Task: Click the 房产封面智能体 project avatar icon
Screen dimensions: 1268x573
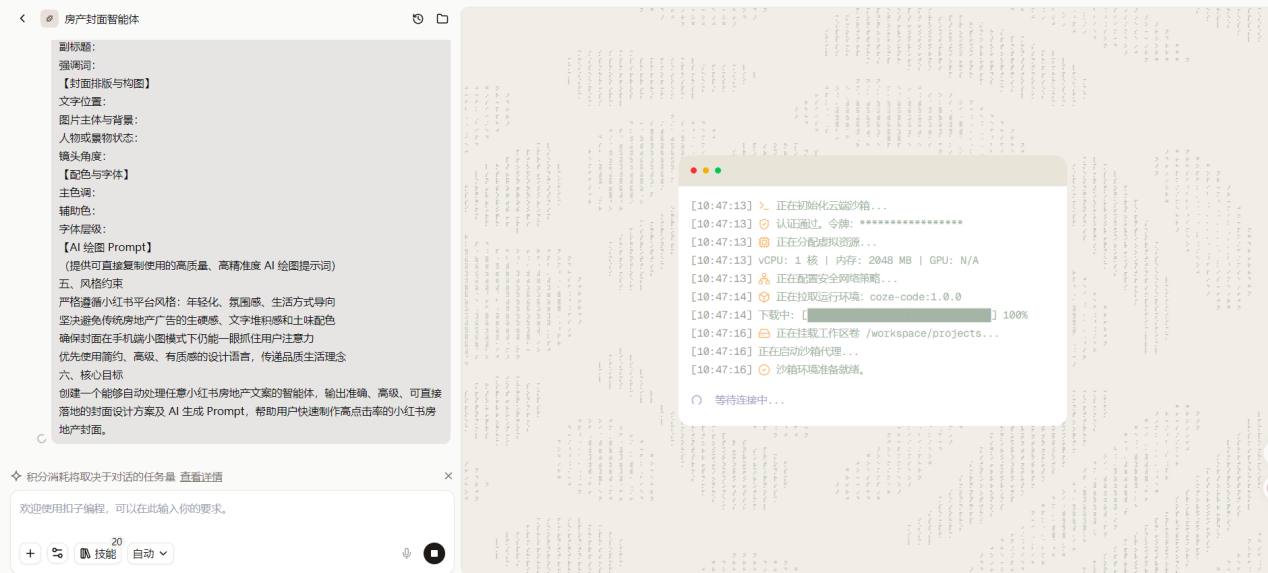Action: [x=49, y=18]
